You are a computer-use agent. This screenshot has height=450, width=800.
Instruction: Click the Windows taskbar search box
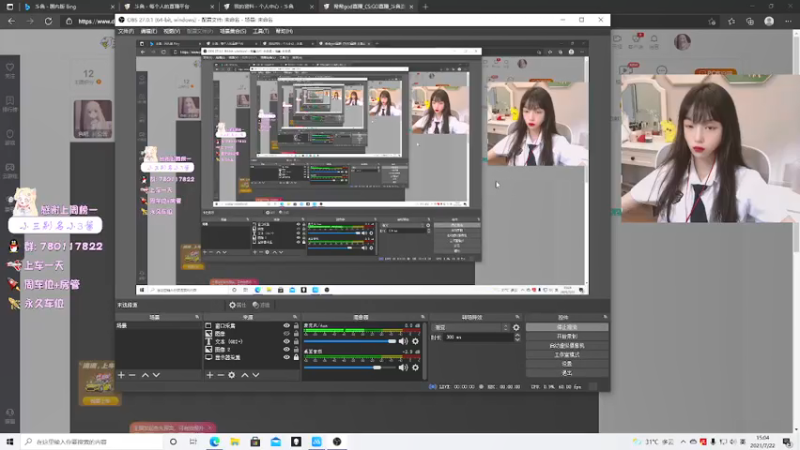coord(92,441)
